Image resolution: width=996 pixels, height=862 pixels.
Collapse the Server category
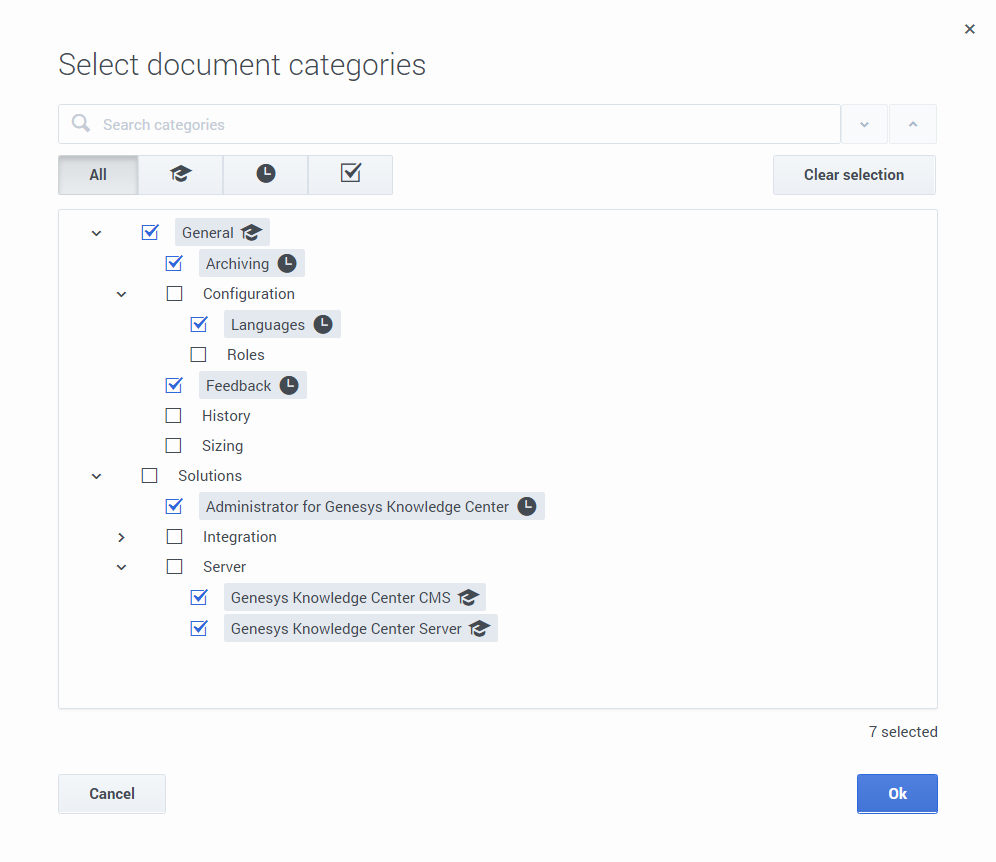121,567
